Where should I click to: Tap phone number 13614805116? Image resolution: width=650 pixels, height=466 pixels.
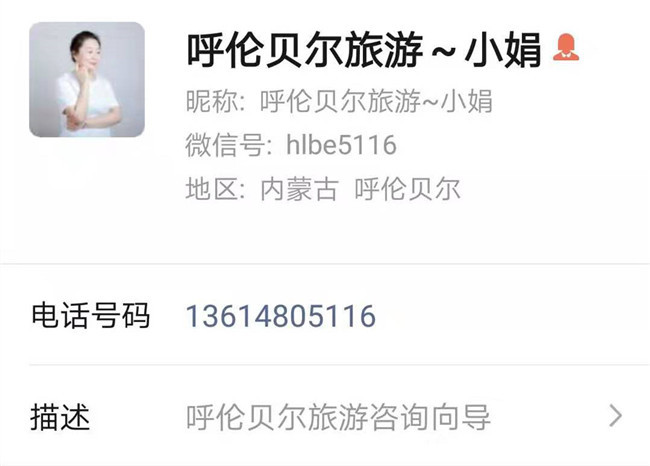coord(281,316)
